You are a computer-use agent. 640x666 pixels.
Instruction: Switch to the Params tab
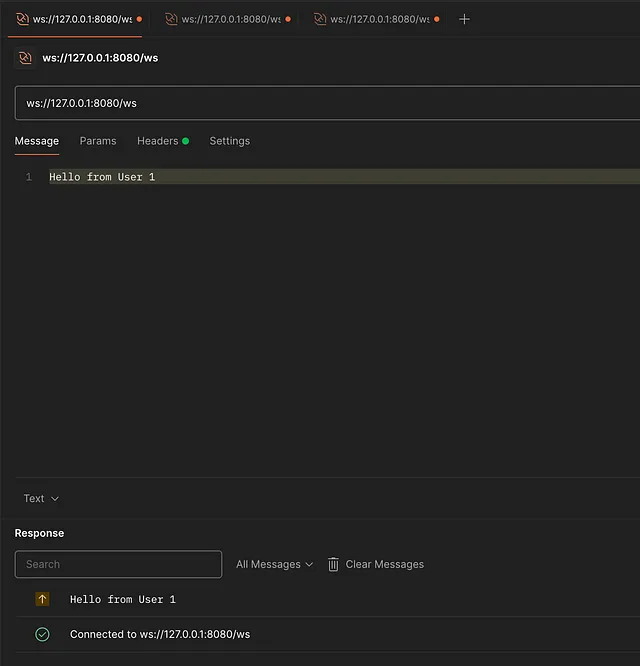[98, 141]
